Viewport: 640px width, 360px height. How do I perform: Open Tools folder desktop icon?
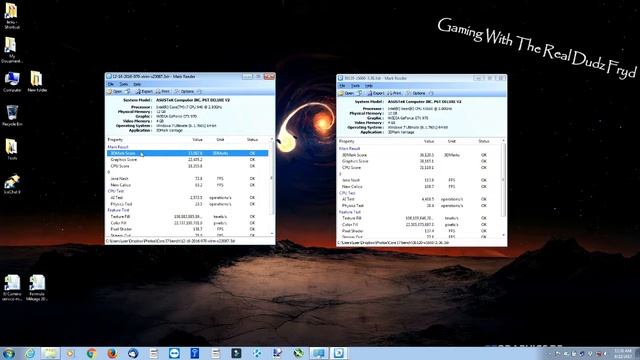(x=12, y=149)
